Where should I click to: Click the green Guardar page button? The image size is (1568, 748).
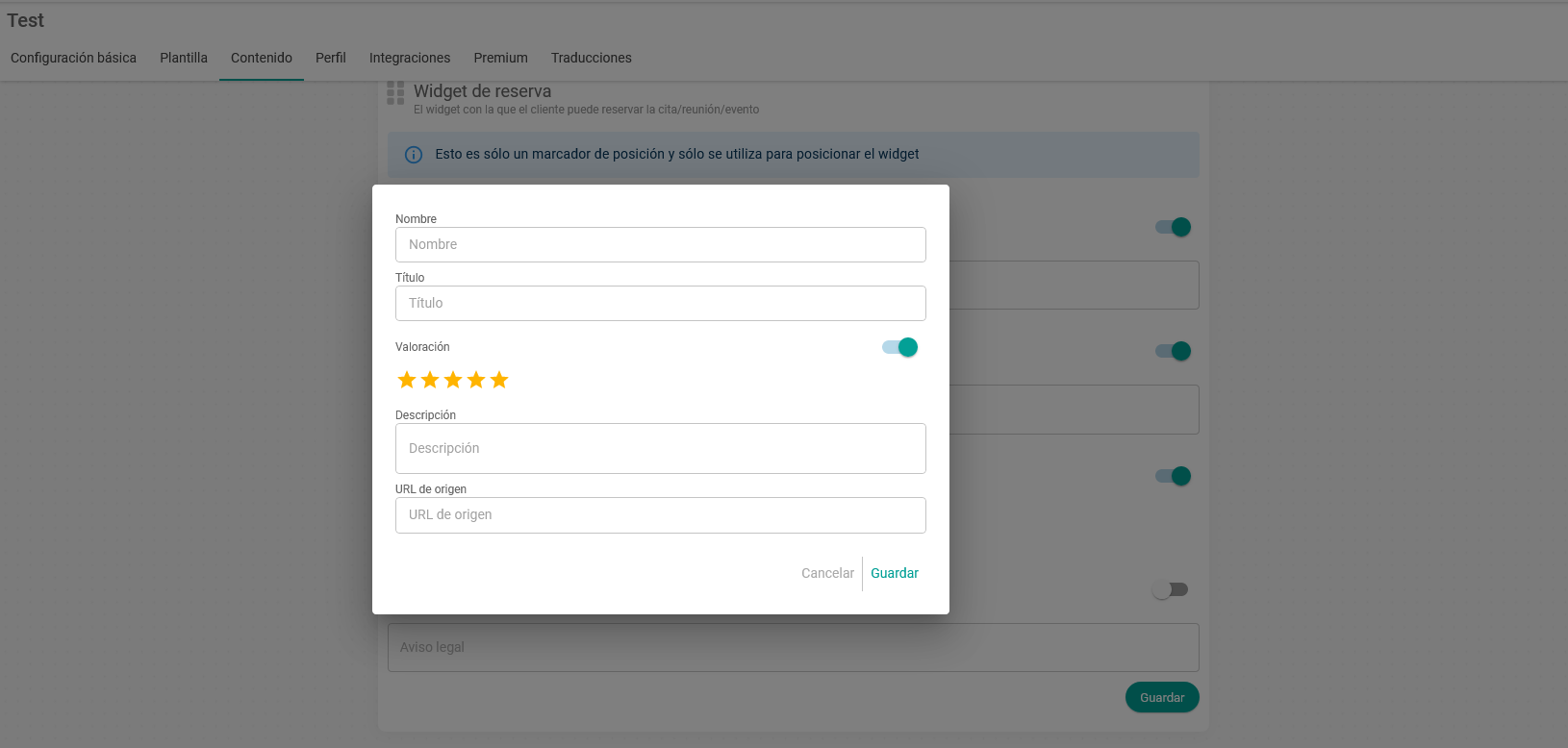pyautogui.click(x=1162, y=698)
